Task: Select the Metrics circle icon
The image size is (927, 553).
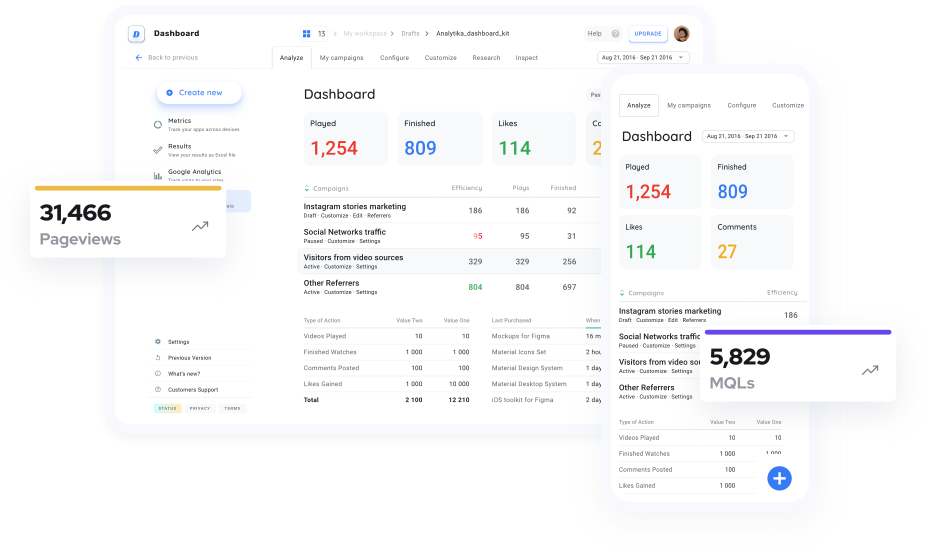Action: (x=158, y=124)
